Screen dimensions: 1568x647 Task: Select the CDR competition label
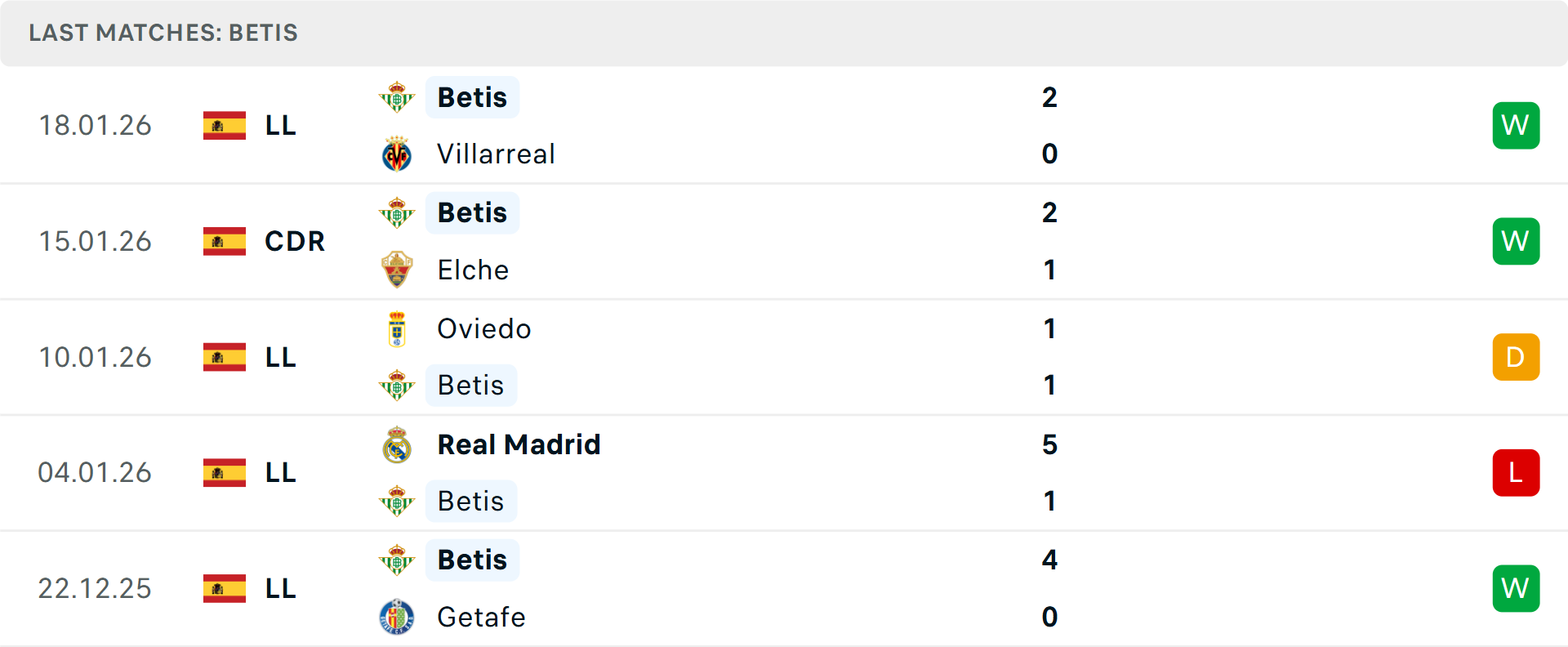[295, 241]
